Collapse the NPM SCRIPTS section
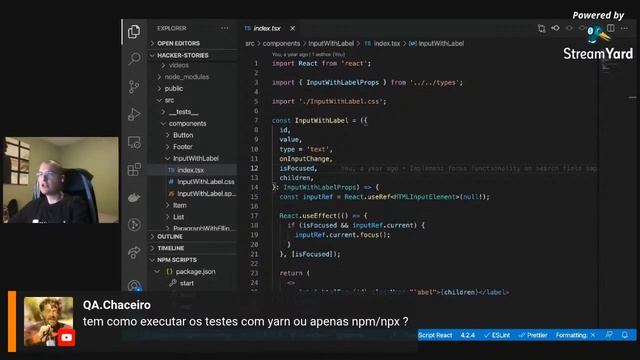 click(x=193, y=260)
